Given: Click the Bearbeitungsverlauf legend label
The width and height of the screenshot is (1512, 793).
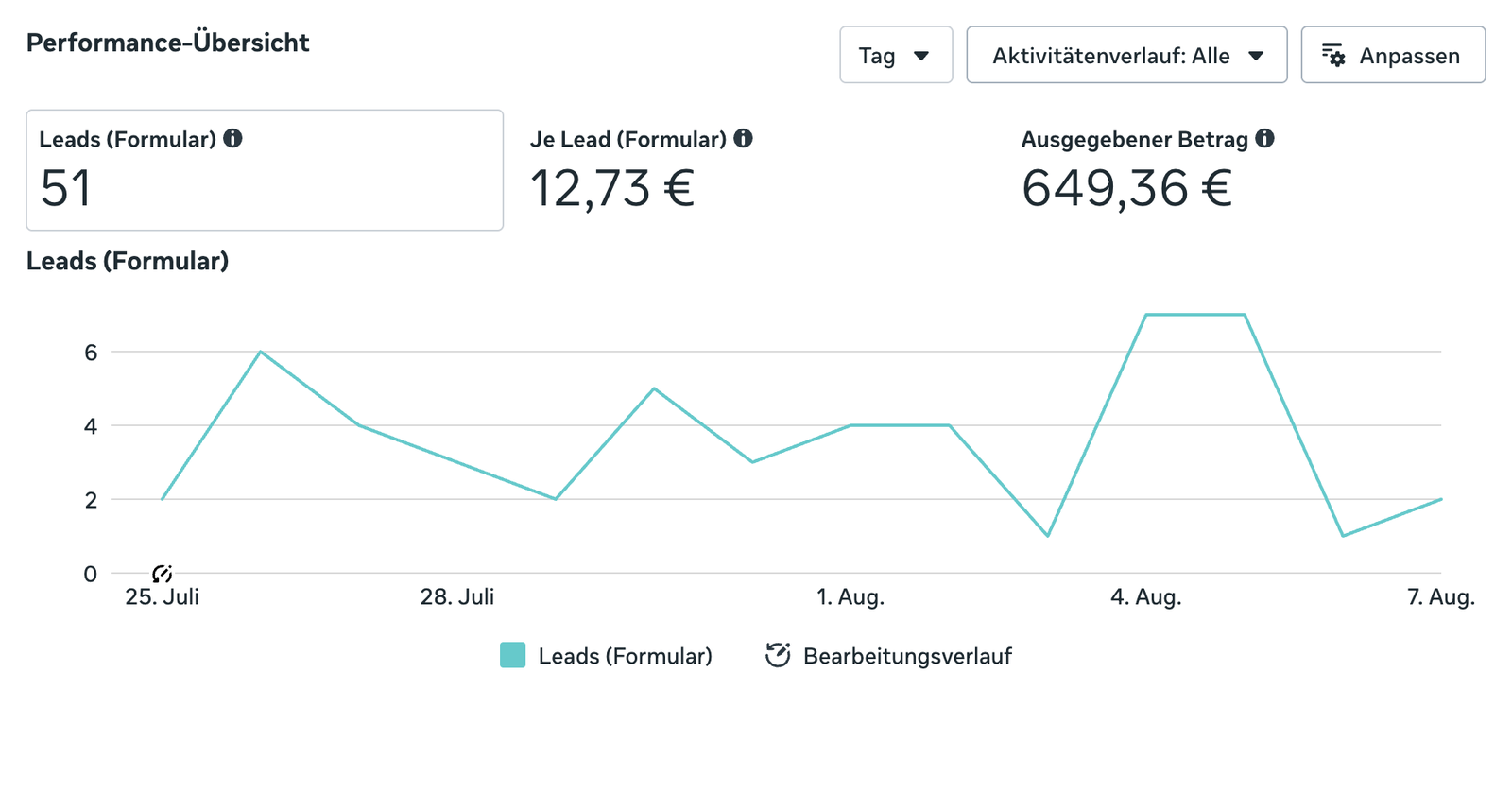Looking at the screenshot, I should point(907,656).
